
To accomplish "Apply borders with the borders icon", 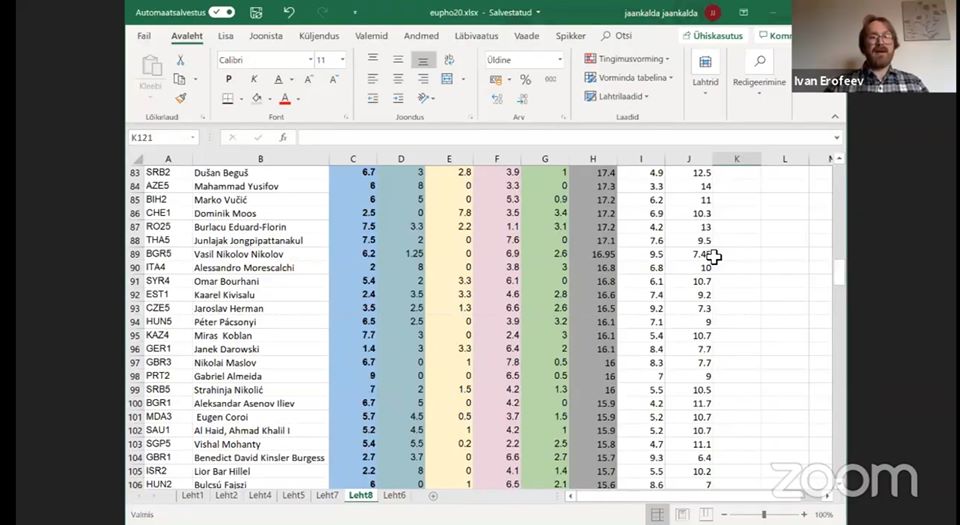I will coord(228,99).
